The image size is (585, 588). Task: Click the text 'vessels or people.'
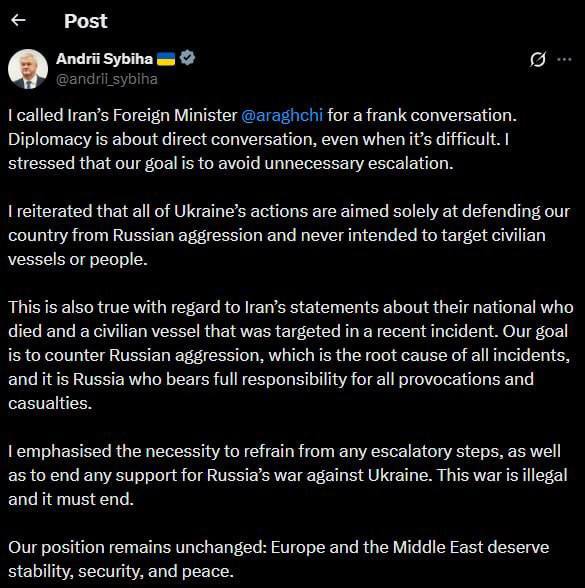[x=78, y=260]
